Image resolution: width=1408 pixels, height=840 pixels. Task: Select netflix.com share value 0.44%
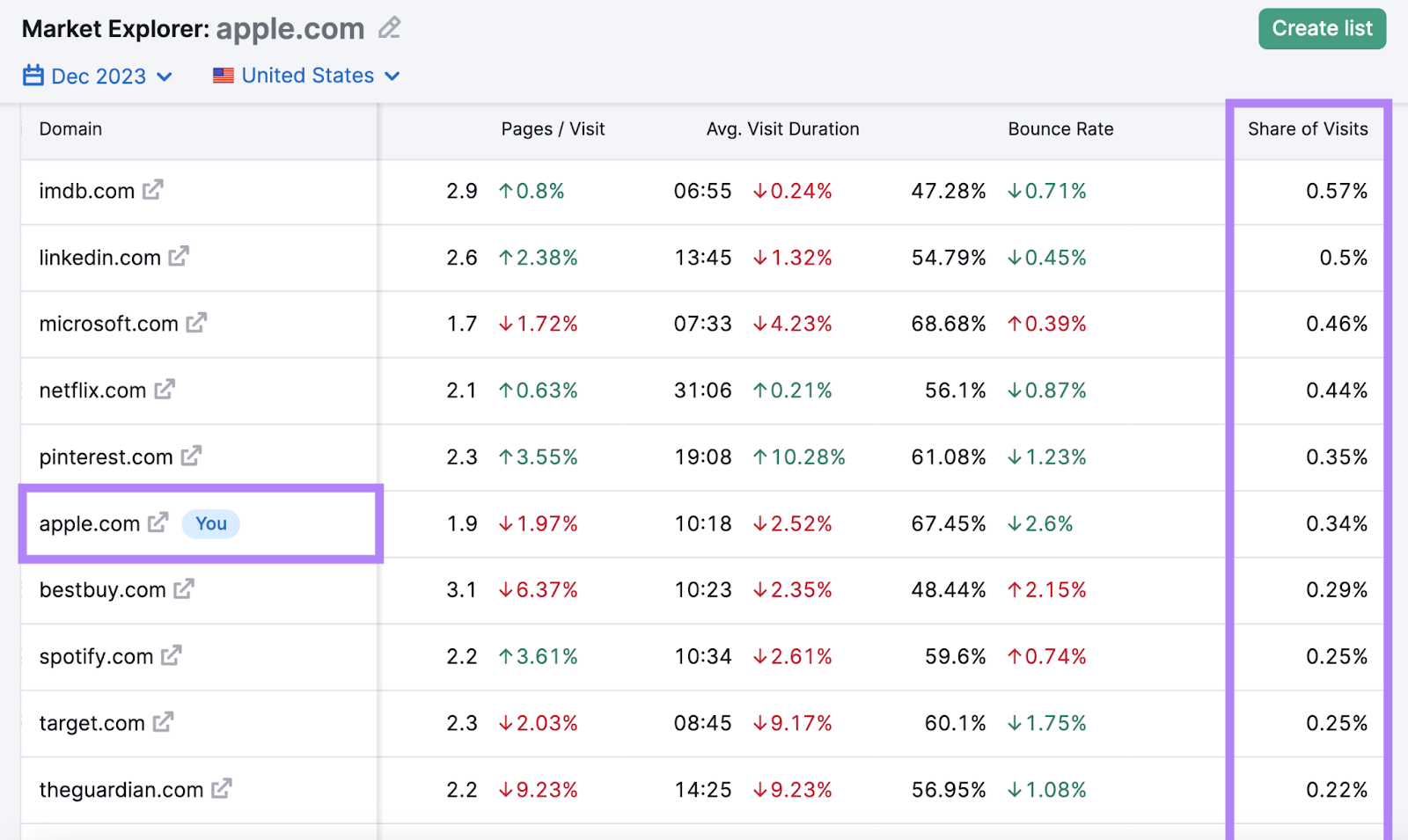[x=1337, y=391]
